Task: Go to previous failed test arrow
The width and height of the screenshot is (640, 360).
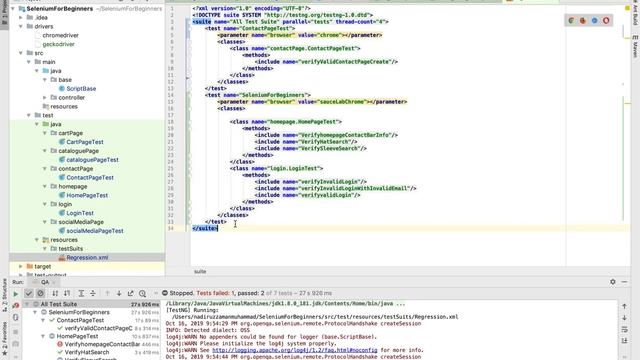Action: point(107,293)
